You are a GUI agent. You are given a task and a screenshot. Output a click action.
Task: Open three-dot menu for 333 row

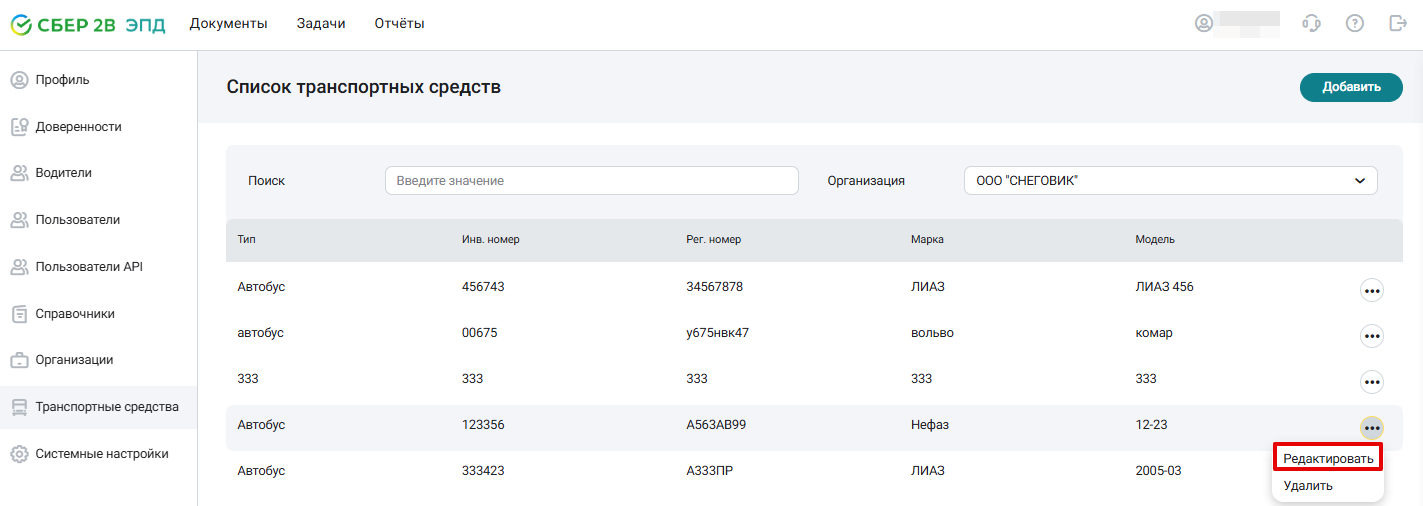click(1372, 382)
